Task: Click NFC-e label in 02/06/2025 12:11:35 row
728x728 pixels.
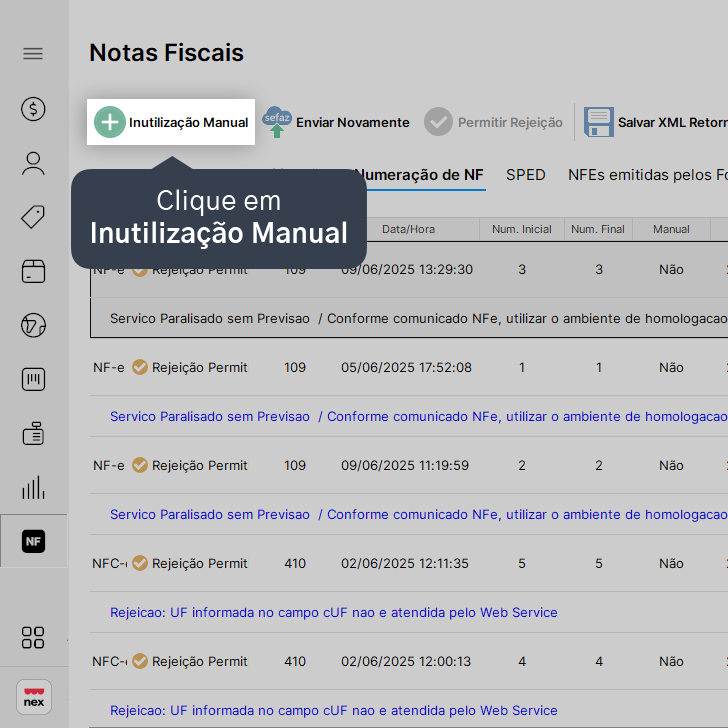Action: [x=110, y=563]
